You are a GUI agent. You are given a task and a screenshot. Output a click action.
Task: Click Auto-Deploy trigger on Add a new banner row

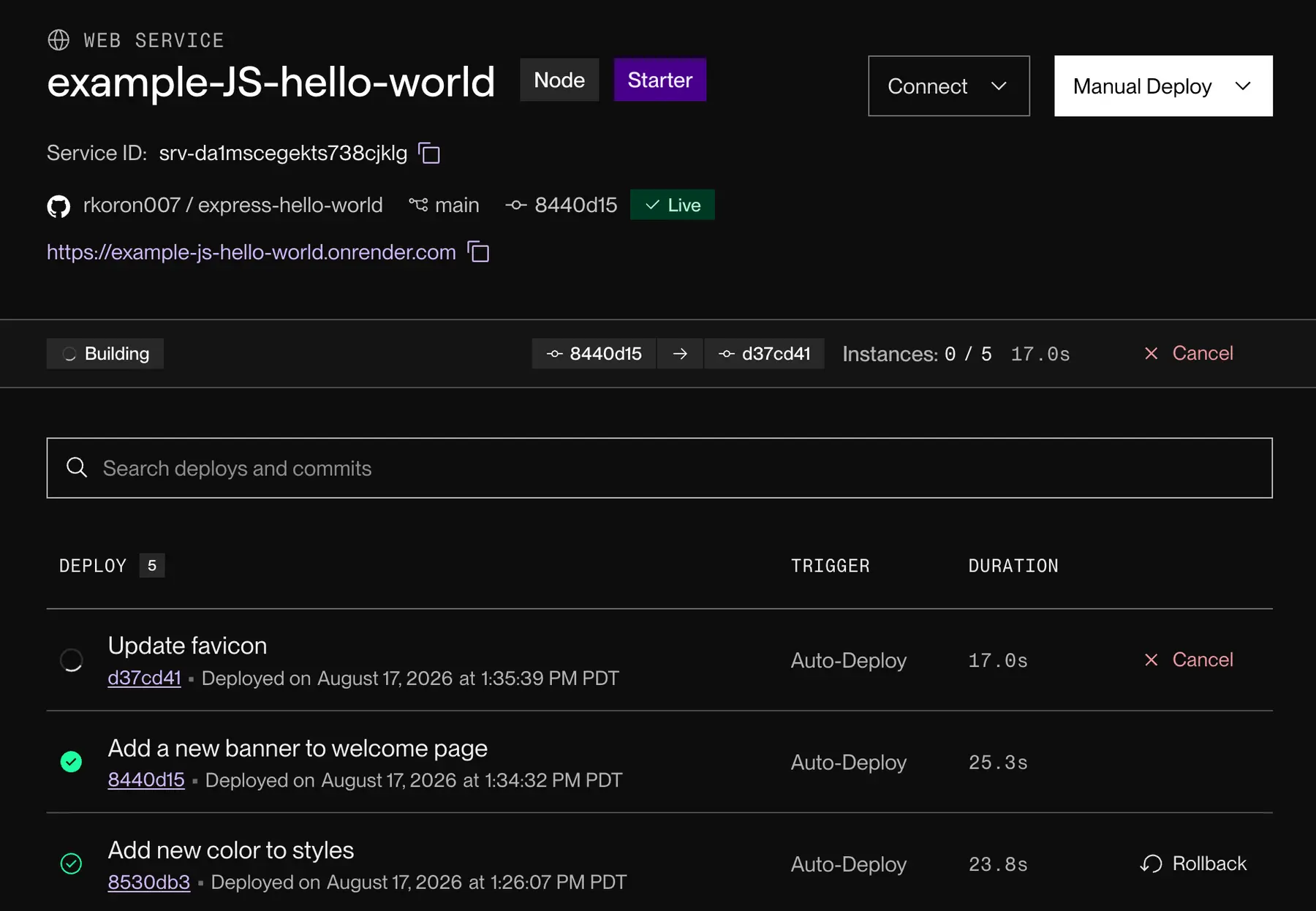tap(849, 762)
